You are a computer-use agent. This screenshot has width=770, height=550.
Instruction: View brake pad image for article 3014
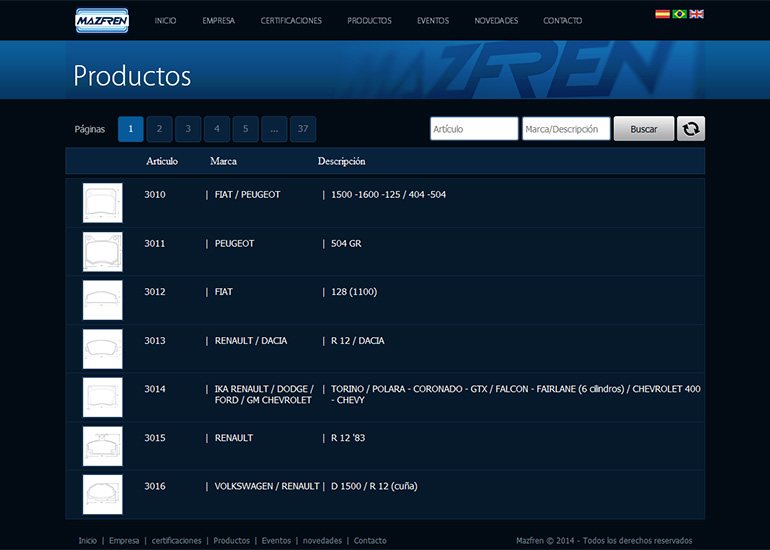tap(103, 397)
